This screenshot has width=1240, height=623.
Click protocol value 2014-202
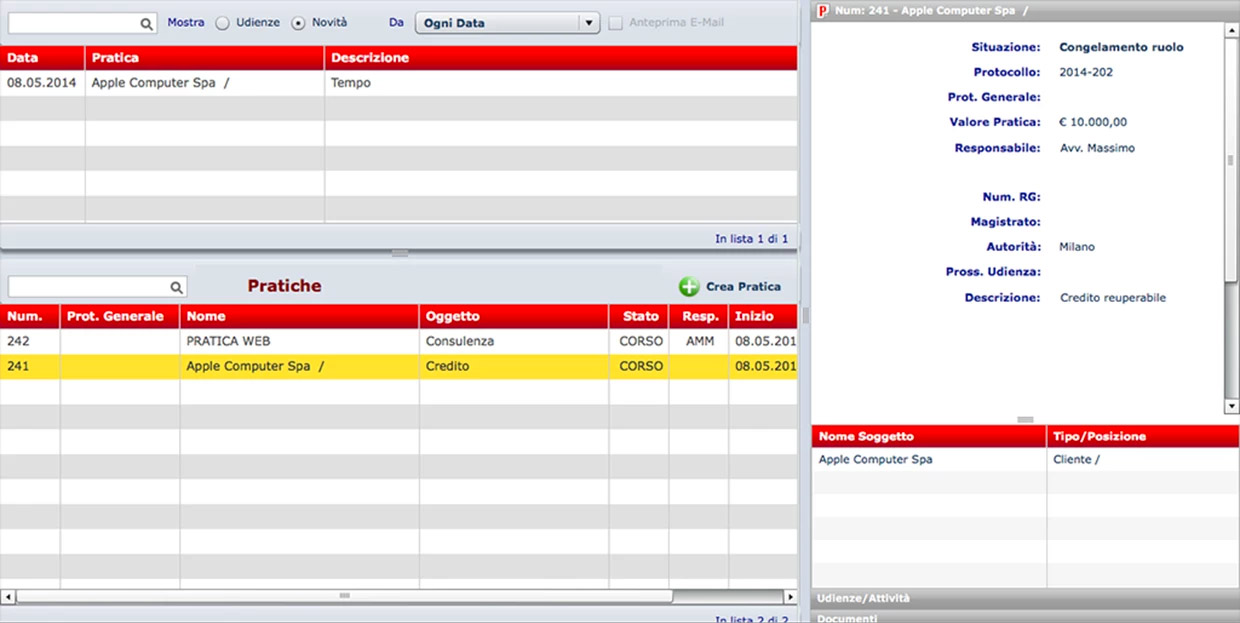1086,72
